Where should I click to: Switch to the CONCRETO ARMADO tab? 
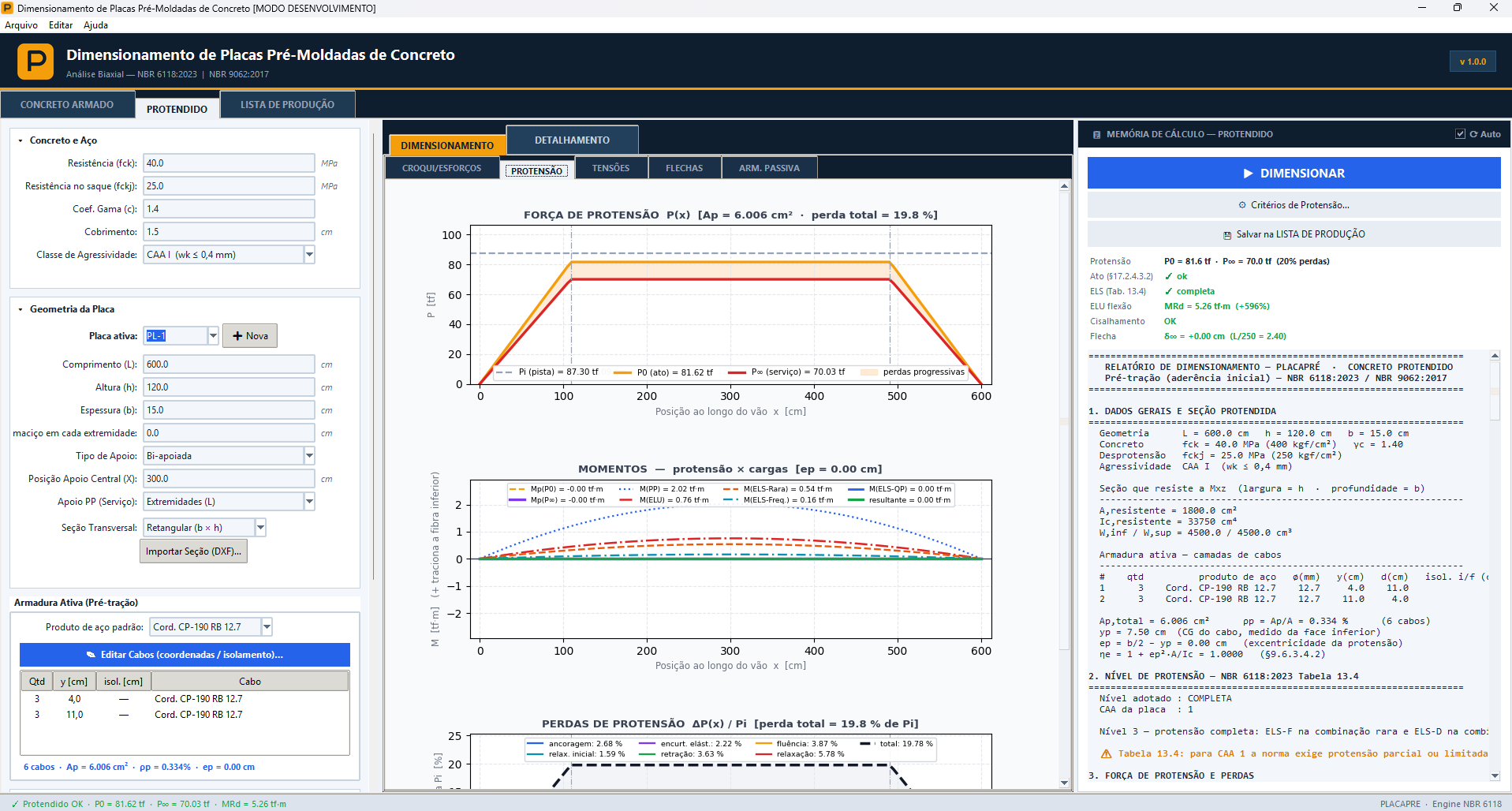point(67,105)
